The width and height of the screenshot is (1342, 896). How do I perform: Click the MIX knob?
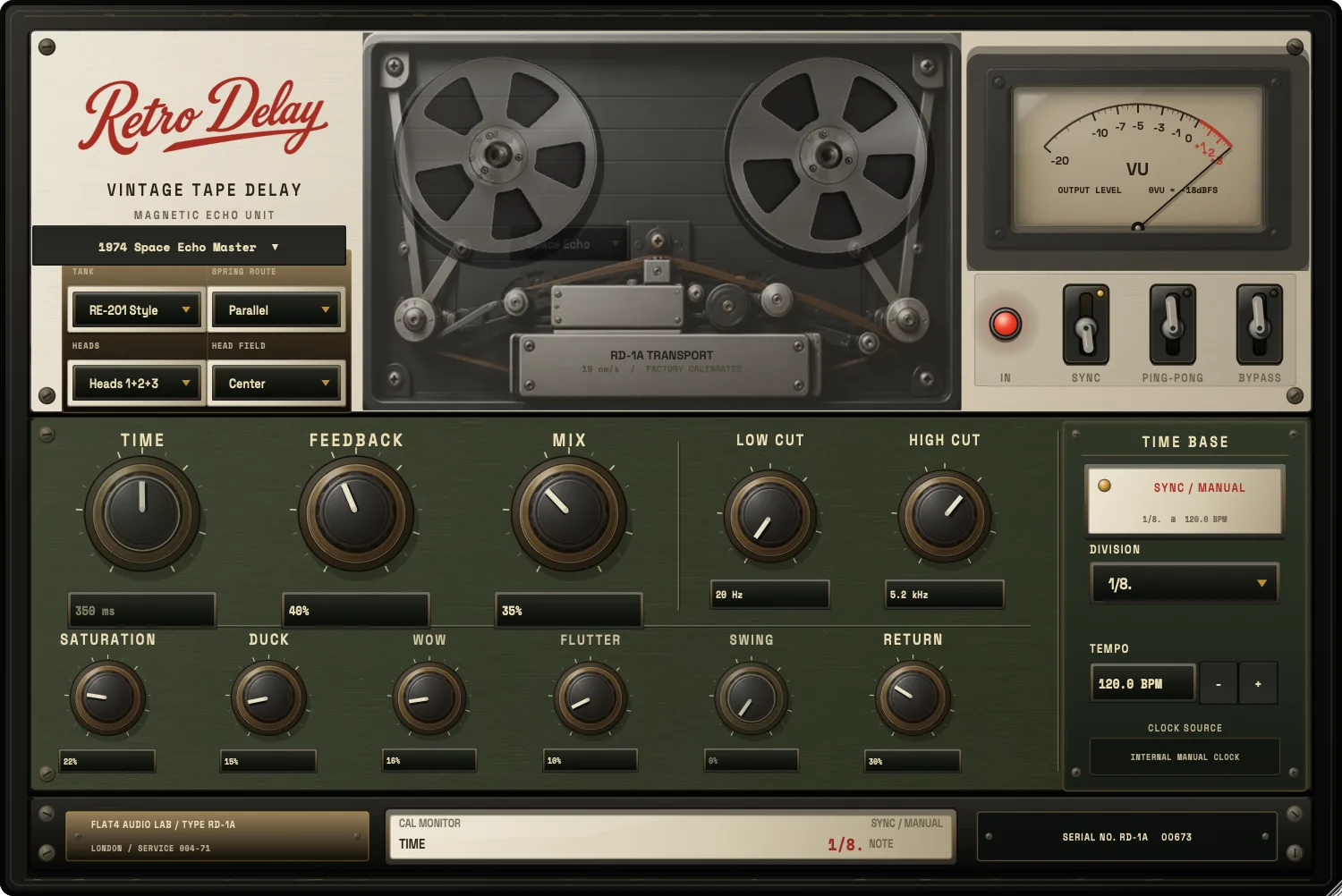click(x=568, y=513)
